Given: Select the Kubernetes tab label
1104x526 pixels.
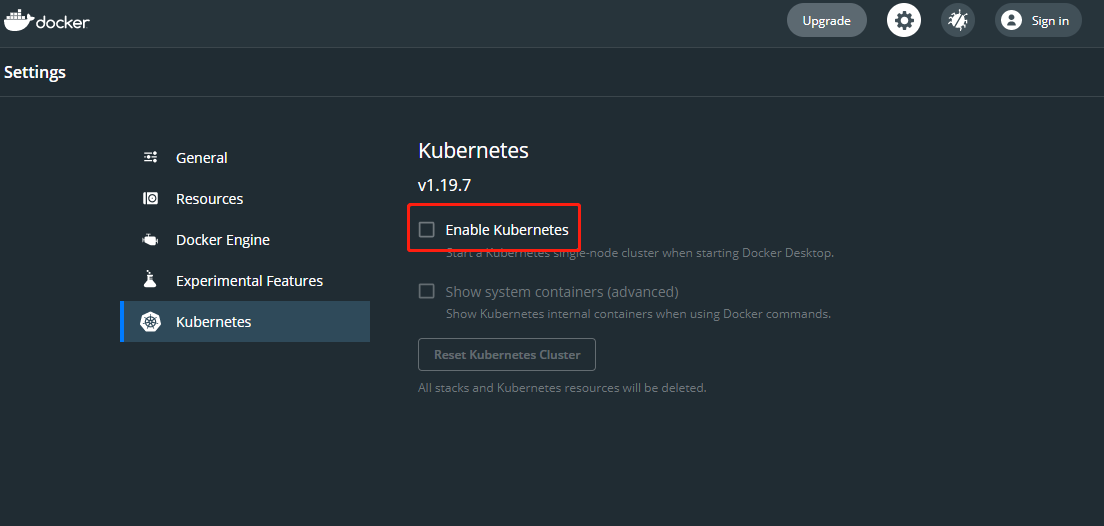Looking at the screenshot, I should coord(214,322).
